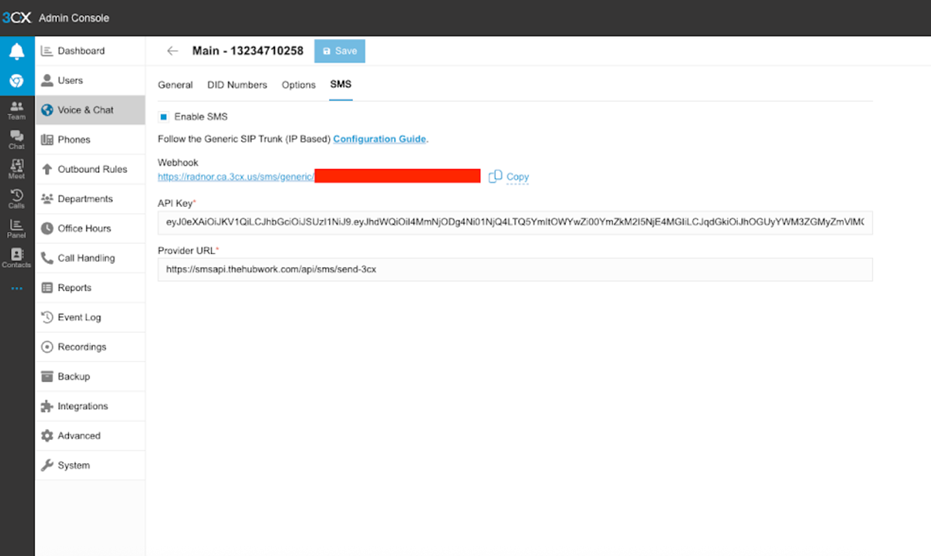Open the Options tab
This screenshot has width=931, height=556.
click(298, 85)
